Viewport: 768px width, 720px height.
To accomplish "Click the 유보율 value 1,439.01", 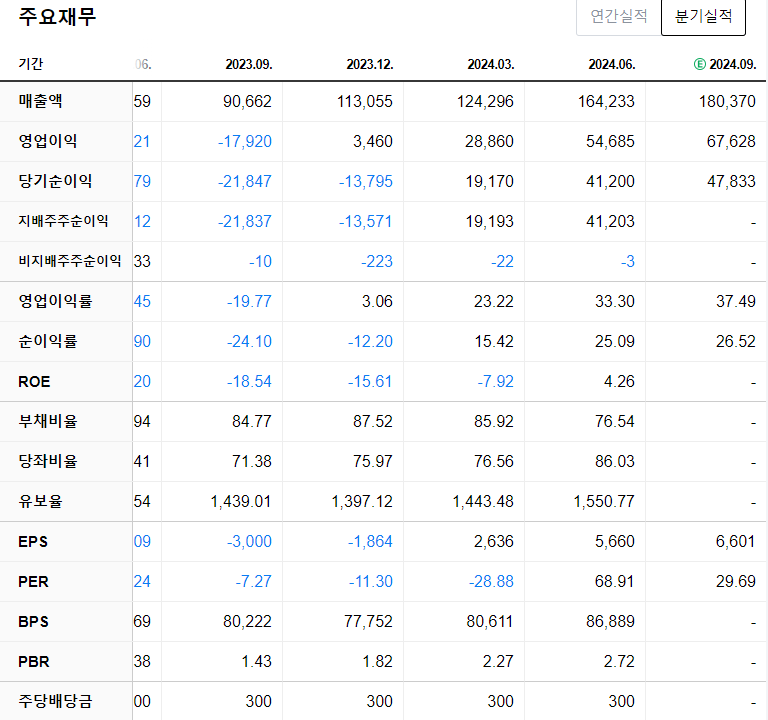I will (240, 502).
